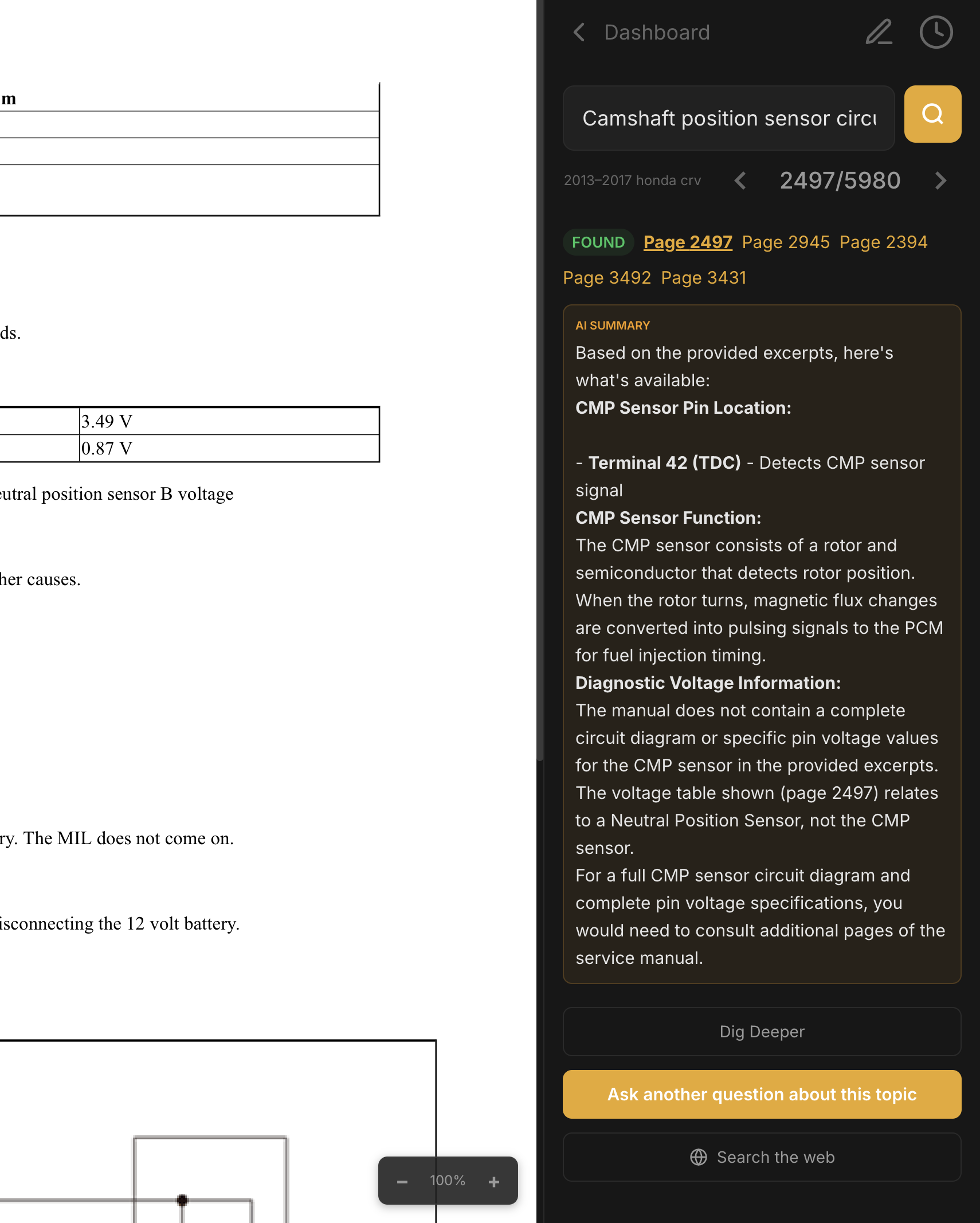Click 'Diagnostic Voltage Information:' heading
The width and height of the screenshot is (980, 1223).
tap(708, 683)
